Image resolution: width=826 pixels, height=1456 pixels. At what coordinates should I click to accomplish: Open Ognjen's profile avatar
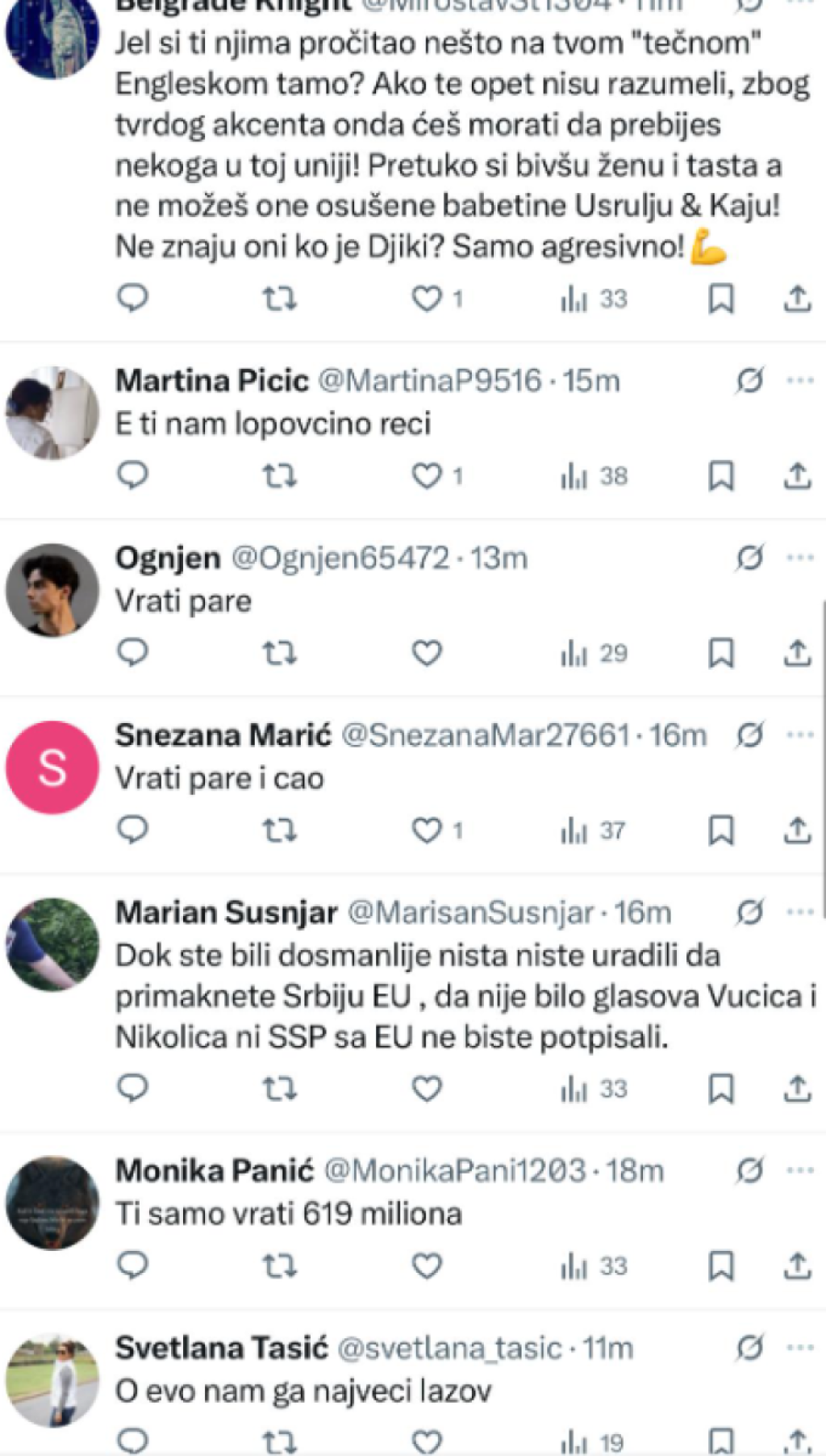pos(52,590)
